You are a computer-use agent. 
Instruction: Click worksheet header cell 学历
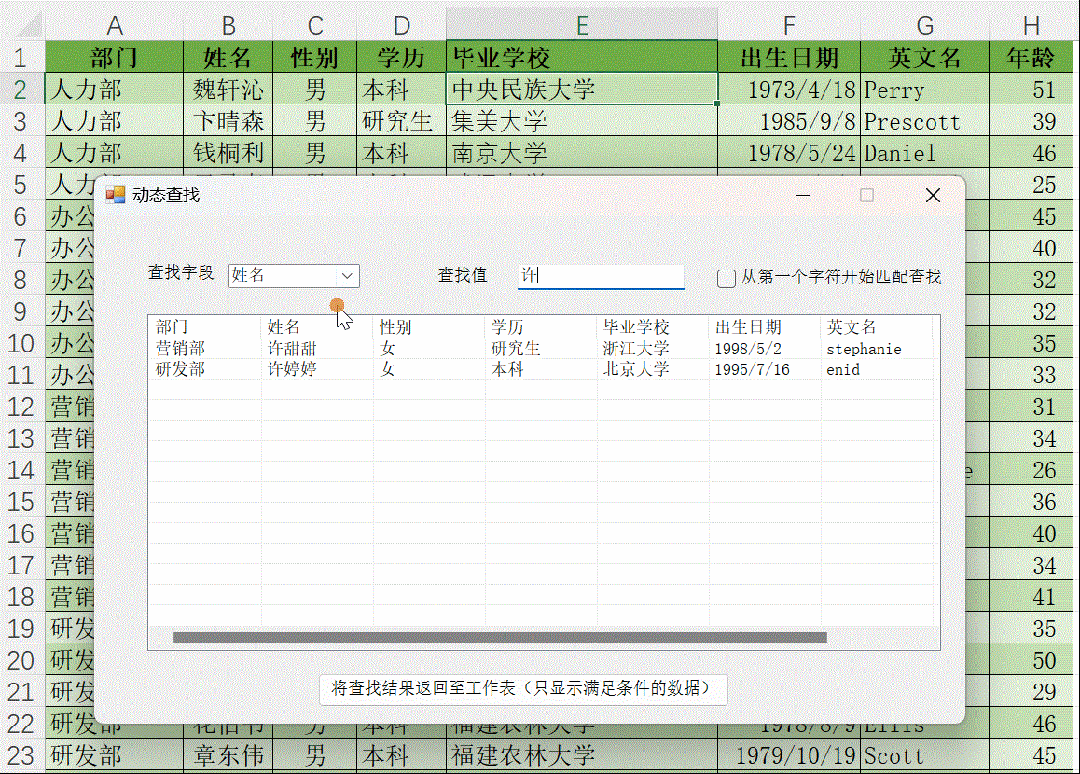tap(402, 58)
